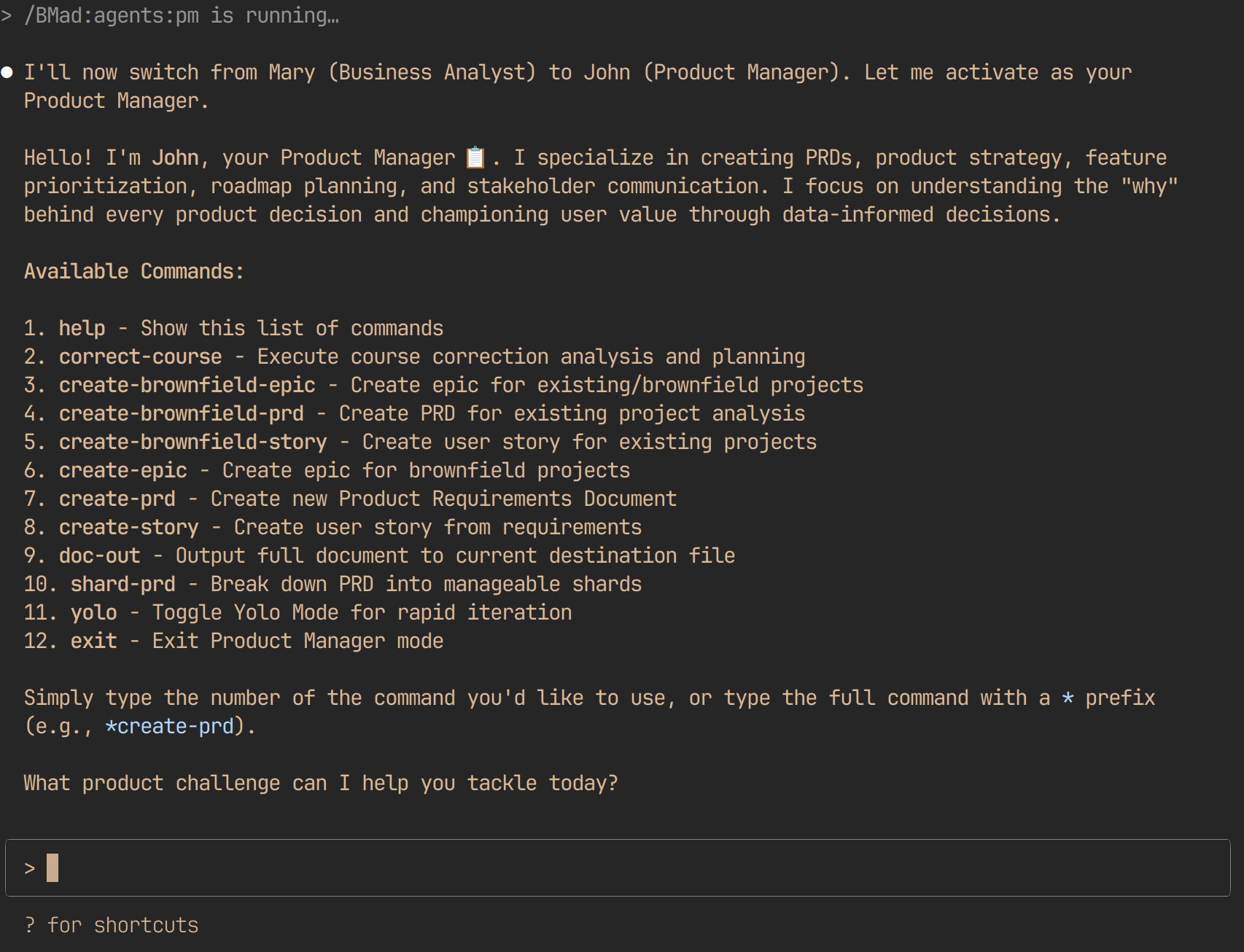Click the "/BMad:agents:pm is running" line
The height and width of the screenshot is (952, 1244).
coord(182,15)
